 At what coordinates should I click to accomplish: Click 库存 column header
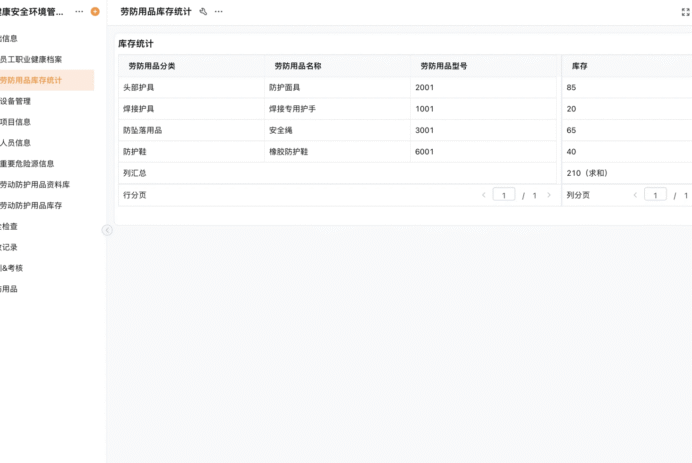(x=627, y=66)
